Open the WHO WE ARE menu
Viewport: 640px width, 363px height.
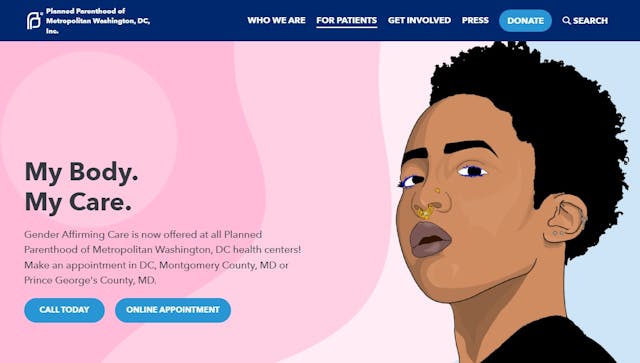(276, 20)
